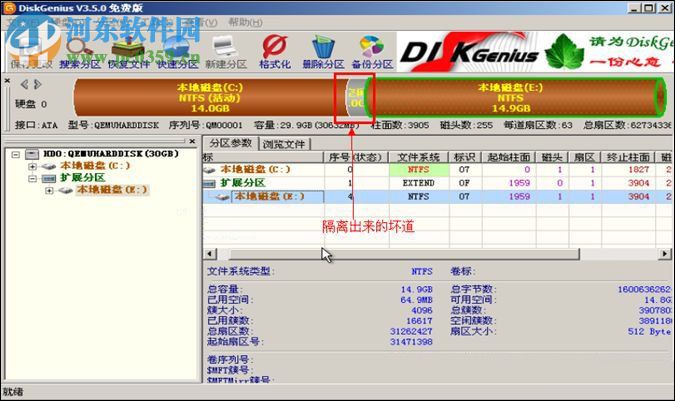Viewport: 675px width, 401px height.
Task: Close the left tree pane with its x
Action: click(192, 141)
